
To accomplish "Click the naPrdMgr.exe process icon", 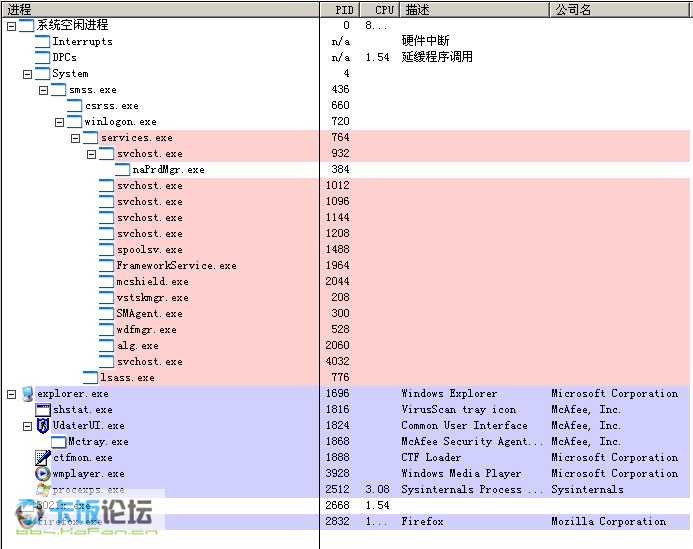I will click(x=122, y=169).
